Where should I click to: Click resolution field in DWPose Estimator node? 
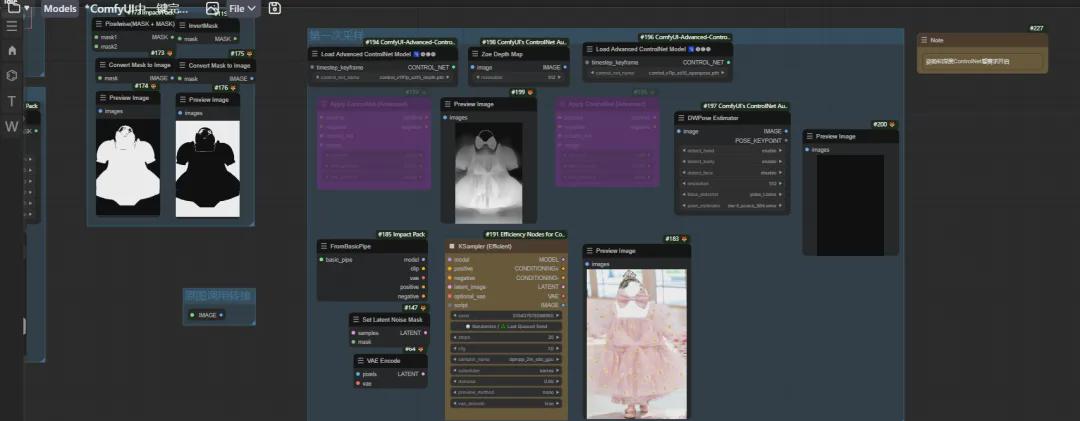(732, 183)
